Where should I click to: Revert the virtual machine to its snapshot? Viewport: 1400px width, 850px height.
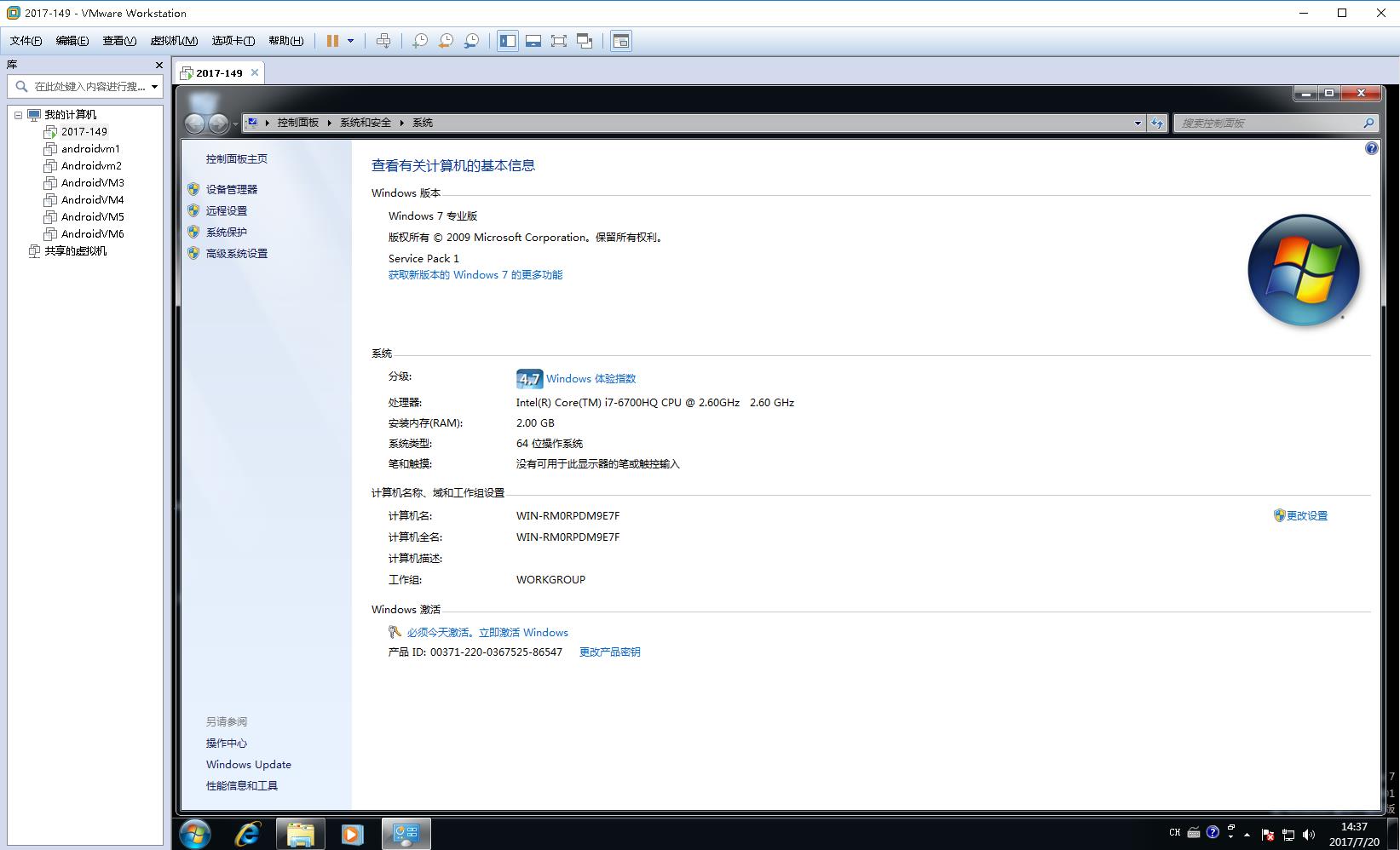coord(446,41)
